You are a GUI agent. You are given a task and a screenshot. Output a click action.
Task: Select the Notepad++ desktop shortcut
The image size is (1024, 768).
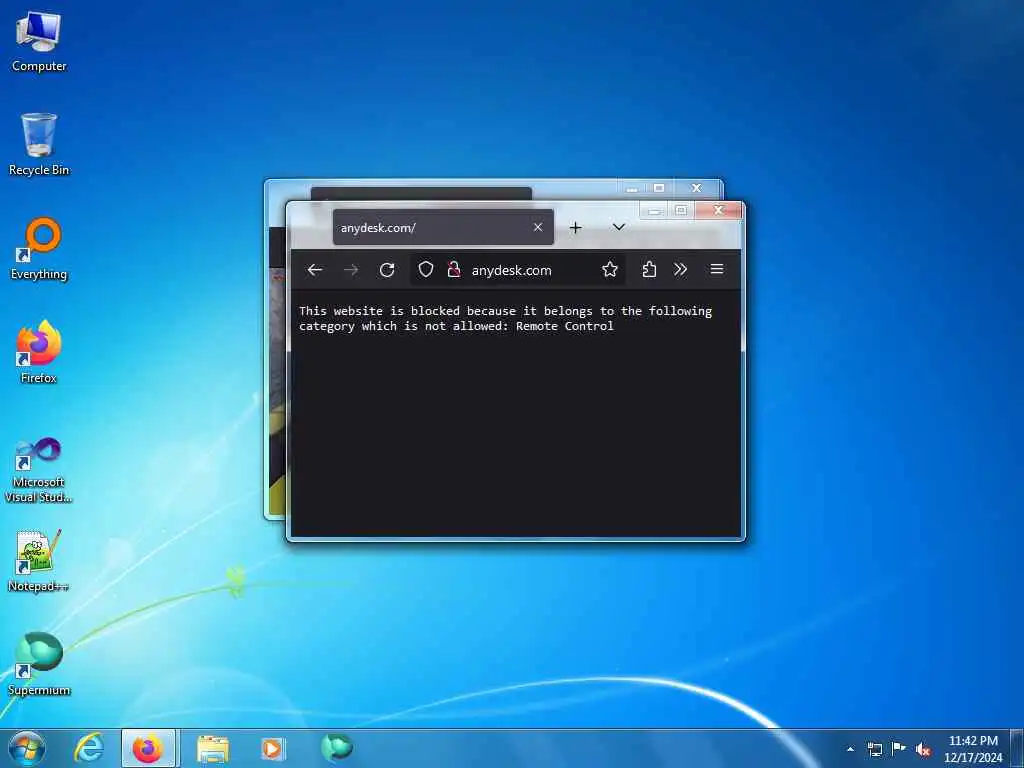pos(39,561)
